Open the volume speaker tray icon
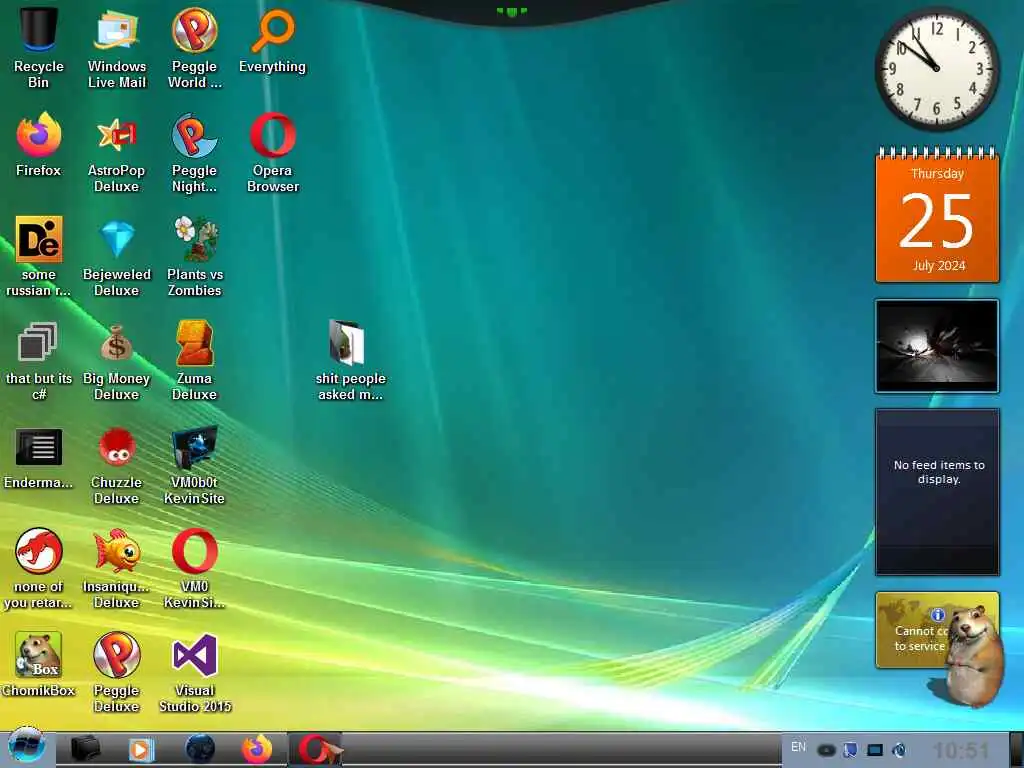This screenshot has width=1024, height=768. pyautogui.click(x=899, y=750)
